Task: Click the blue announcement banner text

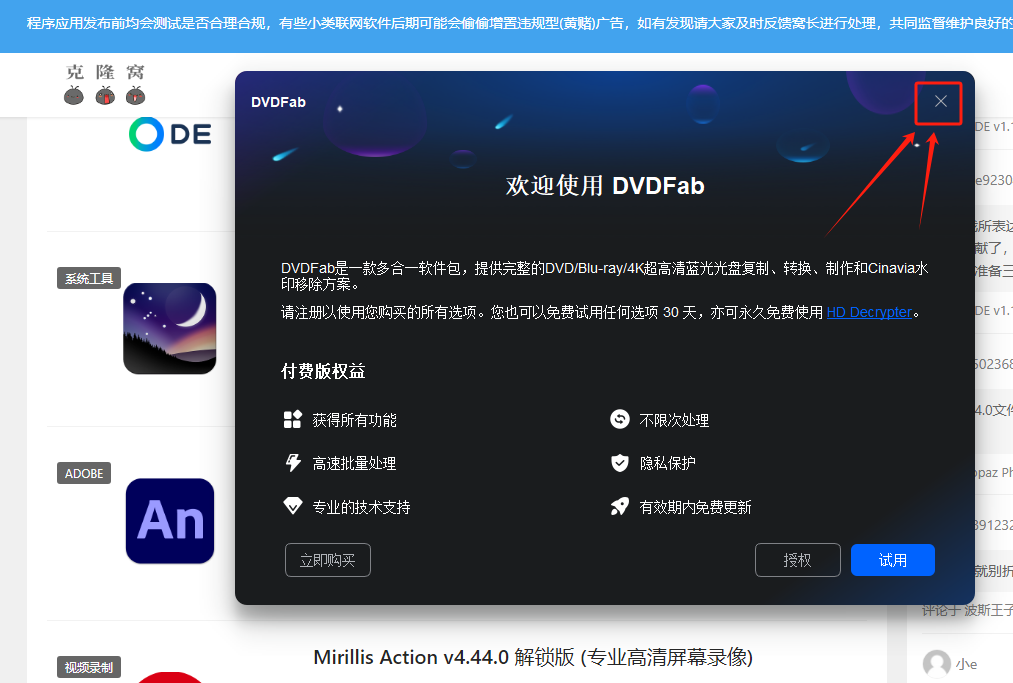Action: coord(519,23)
